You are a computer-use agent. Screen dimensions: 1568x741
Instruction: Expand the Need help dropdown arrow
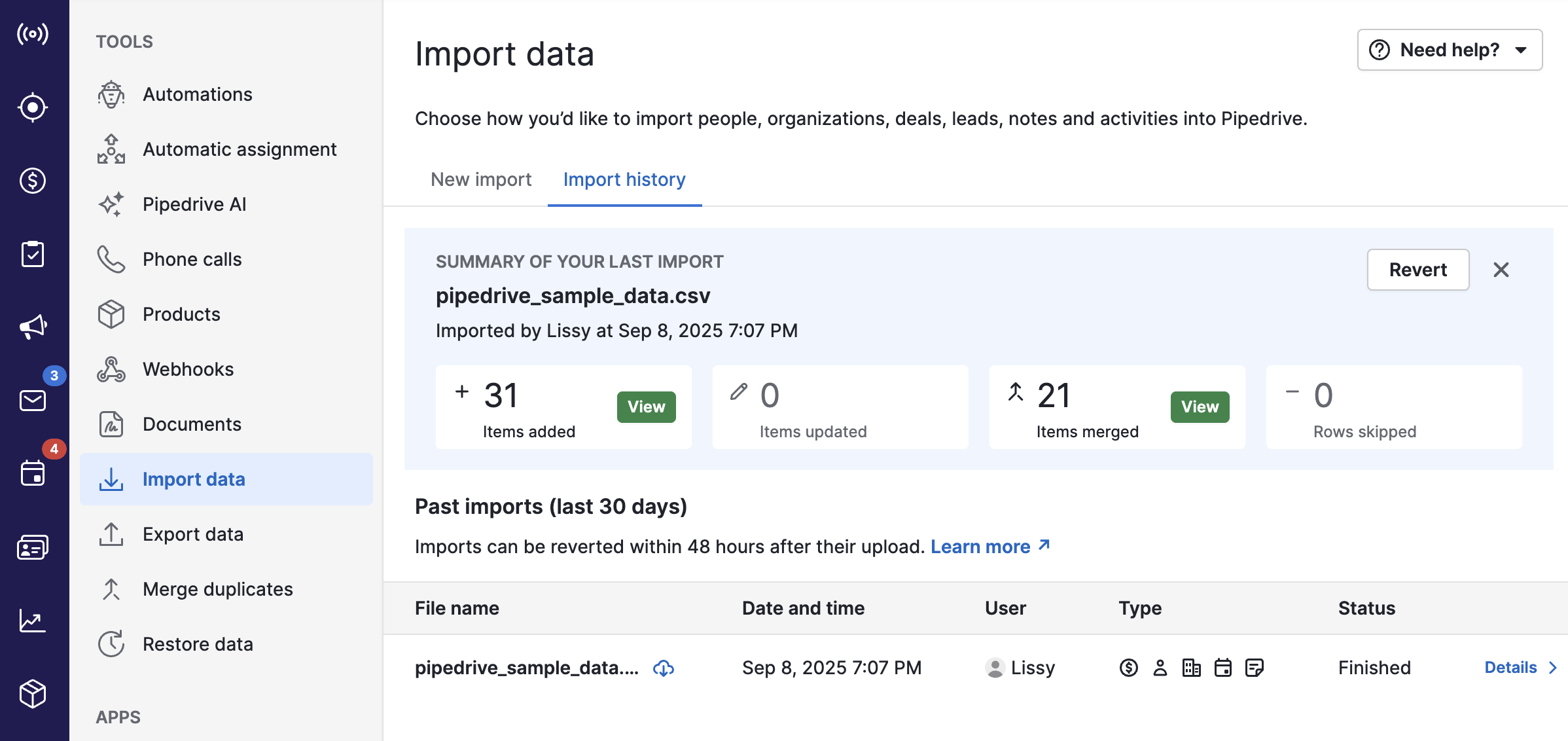pyautogui.click(x=1521, y=50)
